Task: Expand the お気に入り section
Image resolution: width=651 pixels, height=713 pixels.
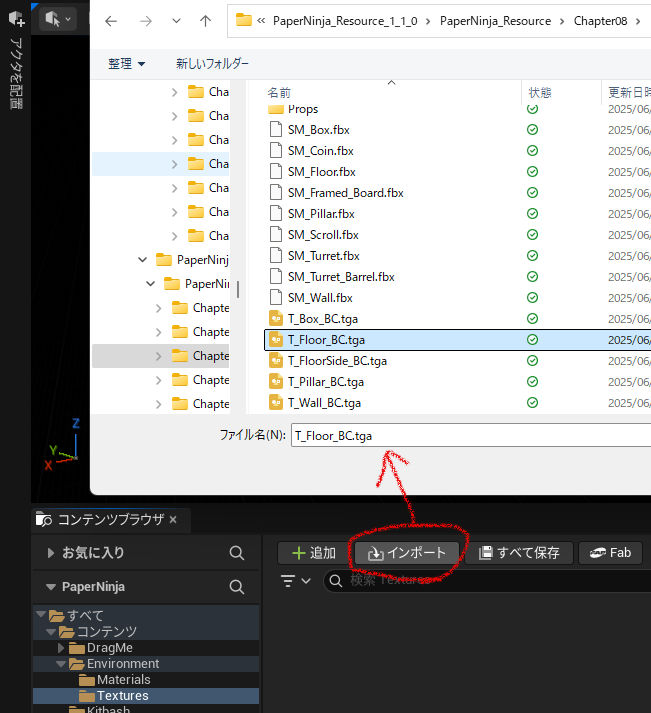Action: [x=51, y=553]
